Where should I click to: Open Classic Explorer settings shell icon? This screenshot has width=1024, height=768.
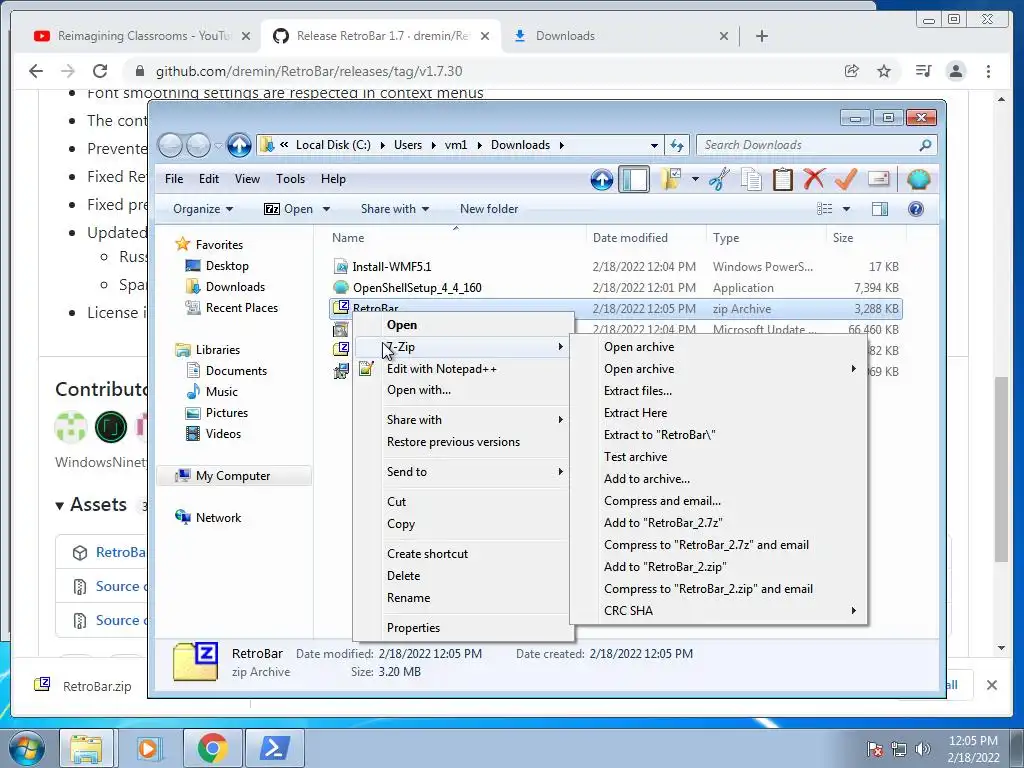pyautogui.click(x=918, y=179)
